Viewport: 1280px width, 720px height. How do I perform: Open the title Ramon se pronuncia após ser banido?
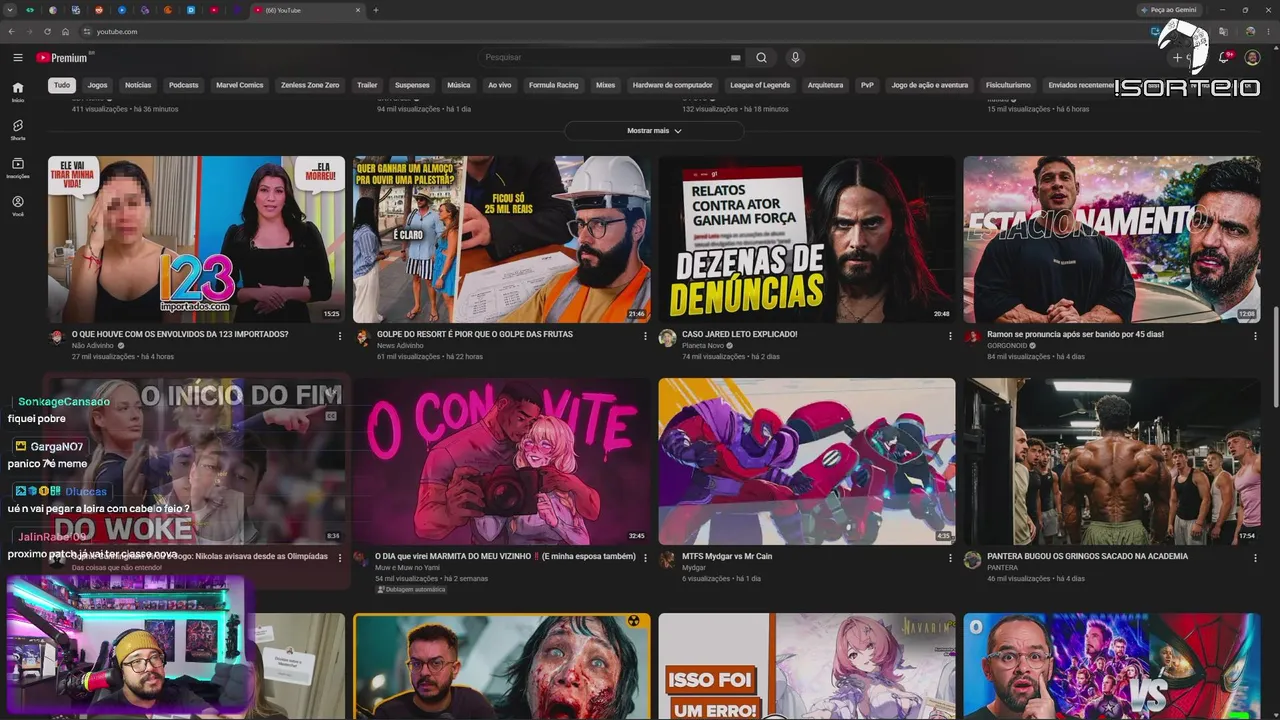(x=1075, y=334)
